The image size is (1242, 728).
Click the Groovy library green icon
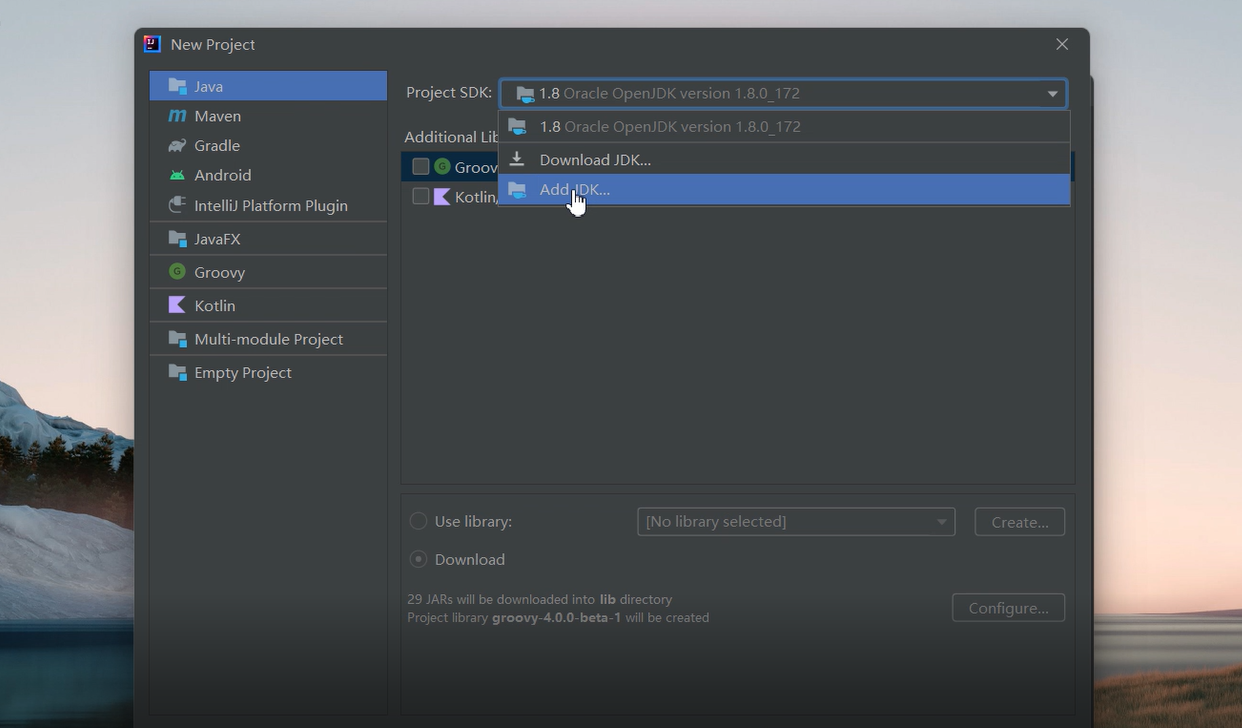(x=442, y=166)
